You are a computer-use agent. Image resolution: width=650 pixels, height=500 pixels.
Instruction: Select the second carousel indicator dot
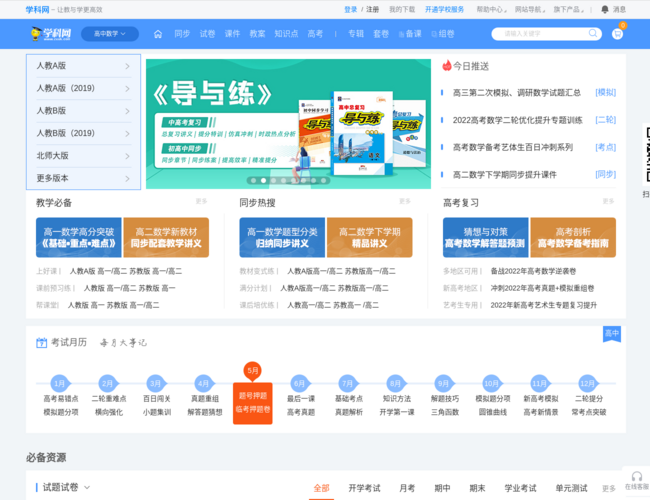click(x=263, y=180)
